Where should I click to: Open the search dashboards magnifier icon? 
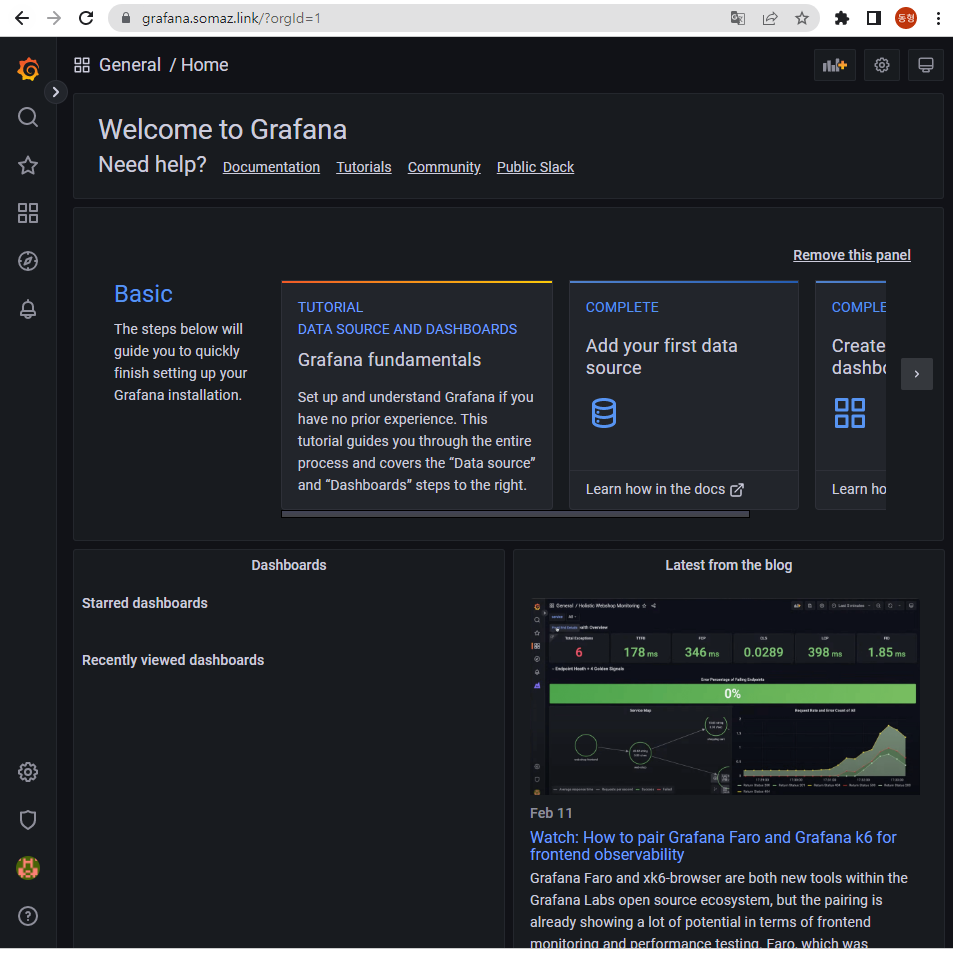point(28,117)
